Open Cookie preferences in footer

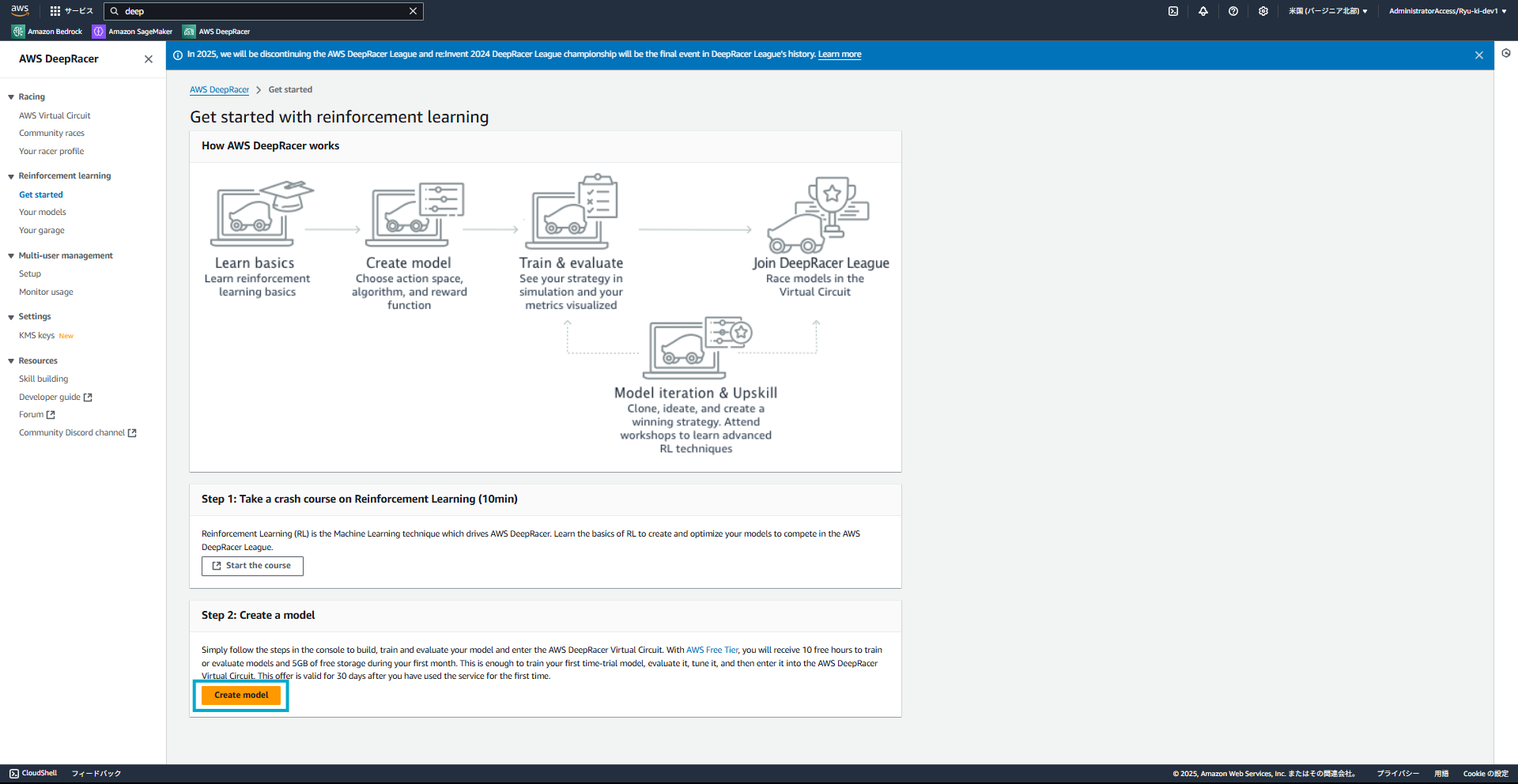pos(1486,774)
